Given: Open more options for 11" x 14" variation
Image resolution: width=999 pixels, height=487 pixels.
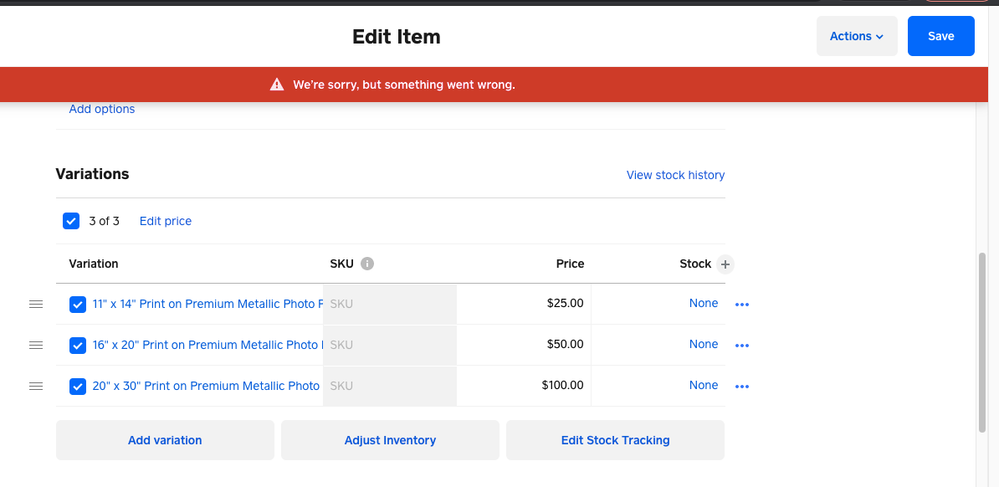Looking at the screenshot, I should point(742,305).
